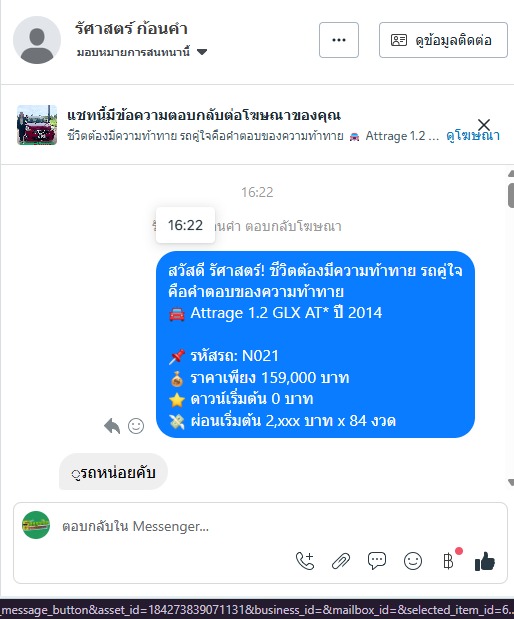Attach a file with the paperclip icon
514x619 pixels.
pos(341,561)
